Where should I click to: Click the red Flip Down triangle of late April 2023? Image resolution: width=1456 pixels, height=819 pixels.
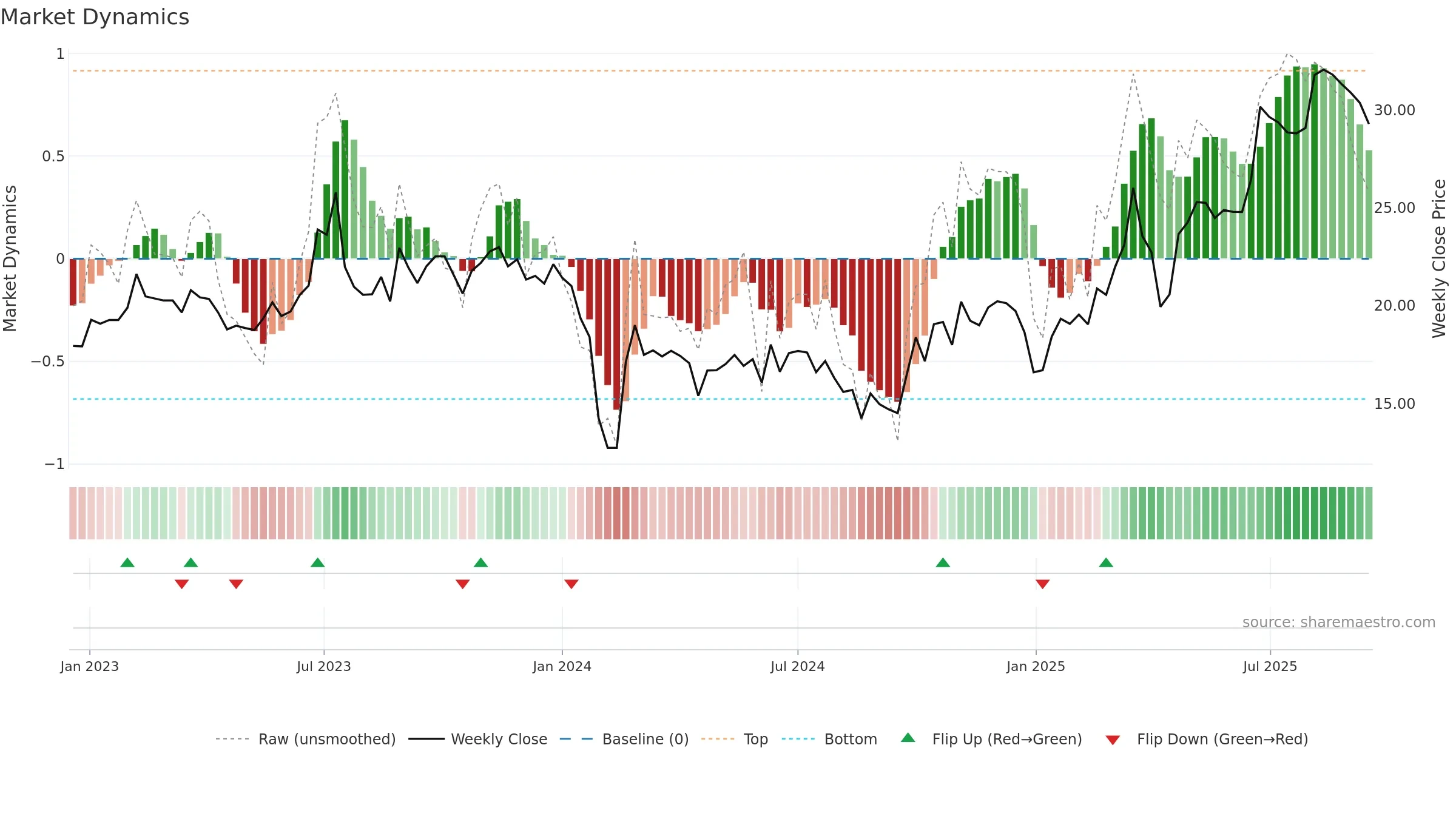point(237,584)
